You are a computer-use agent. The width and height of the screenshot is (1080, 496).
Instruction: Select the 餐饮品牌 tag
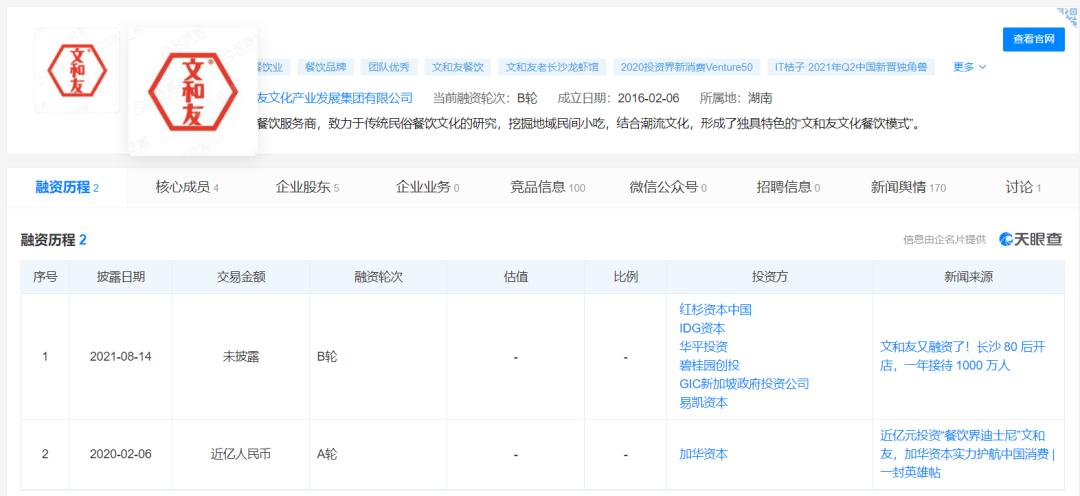tap(325, 67)
